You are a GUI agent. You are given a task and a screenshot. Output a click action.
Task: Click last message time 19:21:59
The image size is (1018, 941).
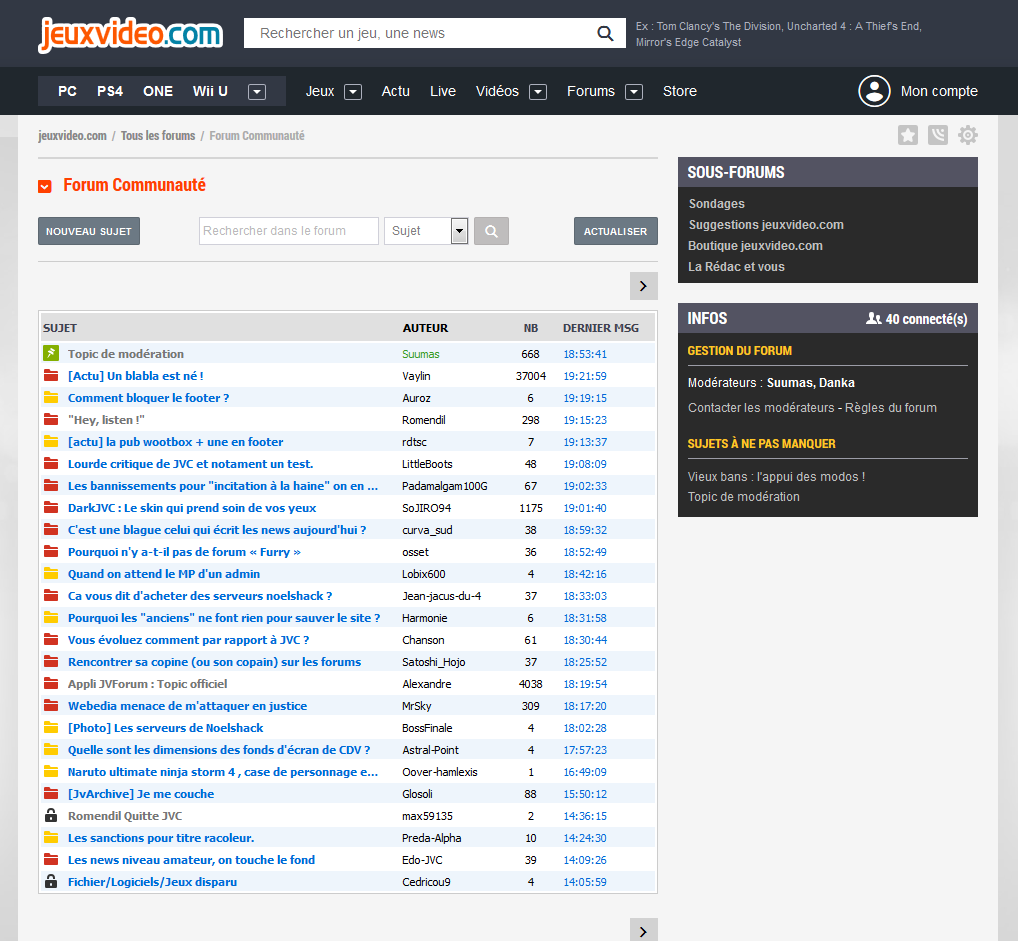(585, 376)
